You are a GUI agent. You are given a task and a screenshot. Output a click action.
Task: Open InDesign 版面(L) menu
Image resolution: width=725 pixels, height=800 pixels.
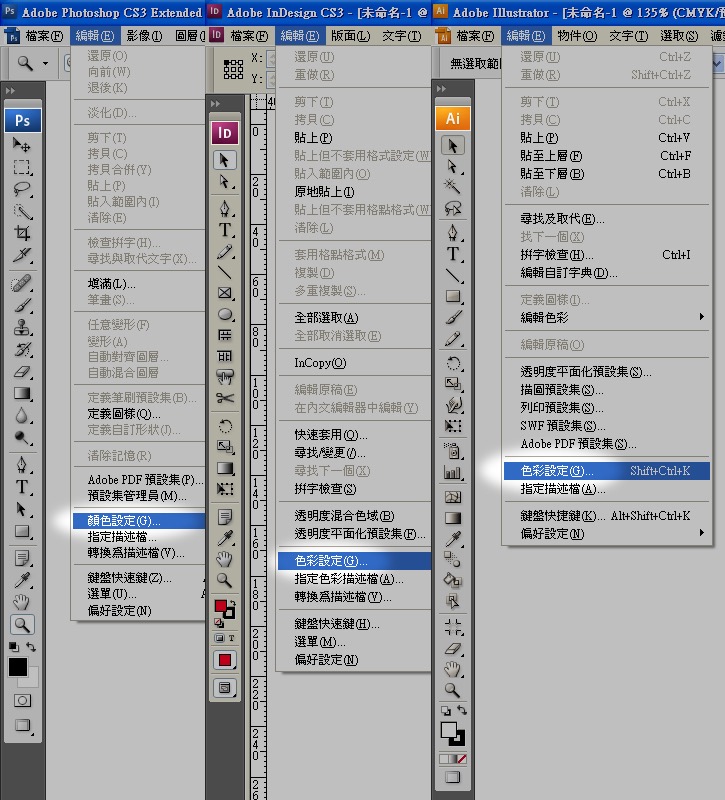coord(351,36)
